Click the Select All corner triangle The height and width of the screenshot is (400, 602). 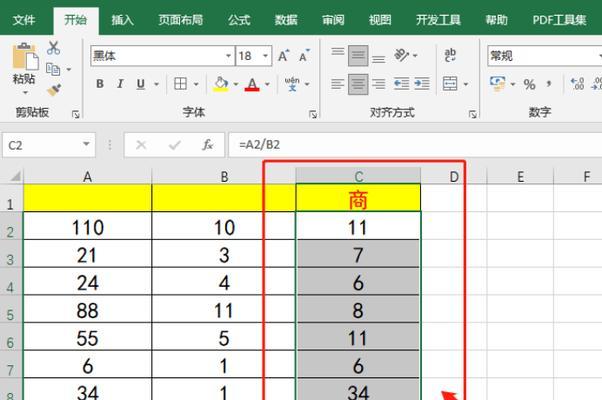pos(15,176)
